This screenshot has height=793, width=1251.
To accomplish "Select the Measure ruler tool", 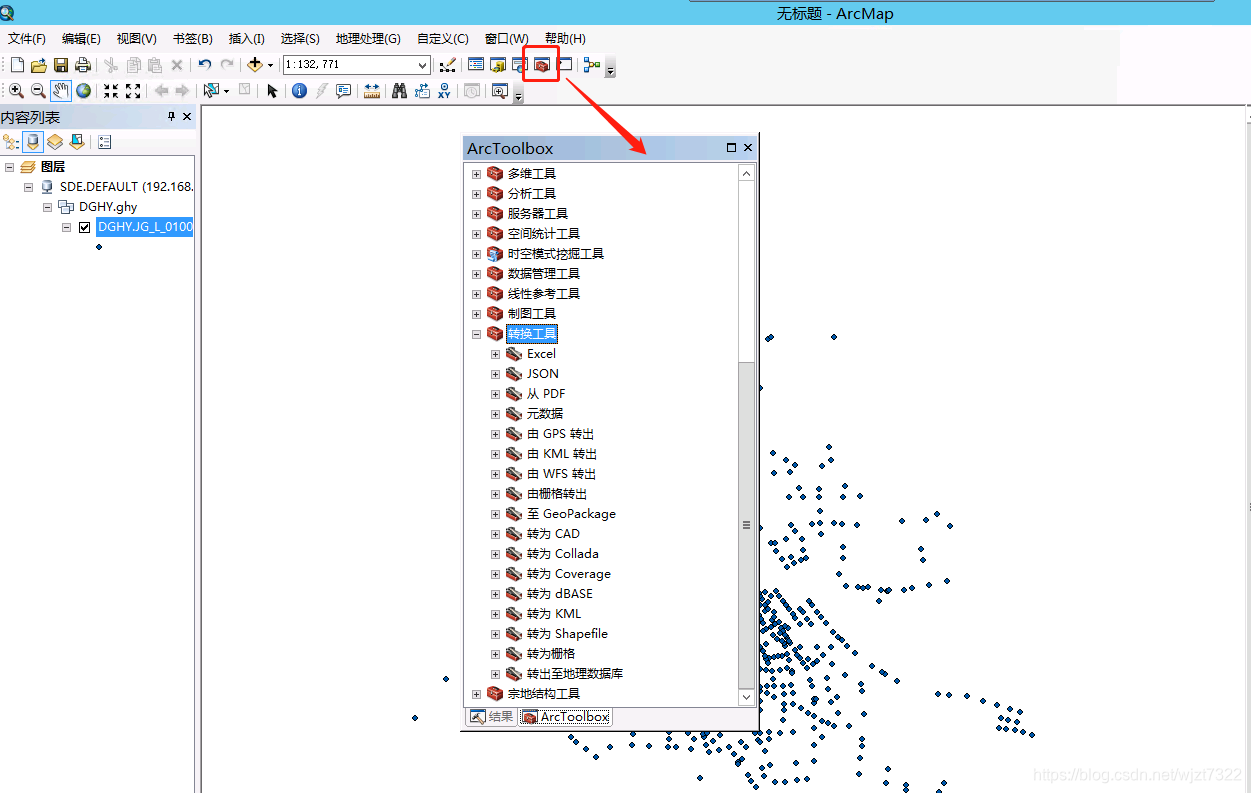I will (372, 91).
